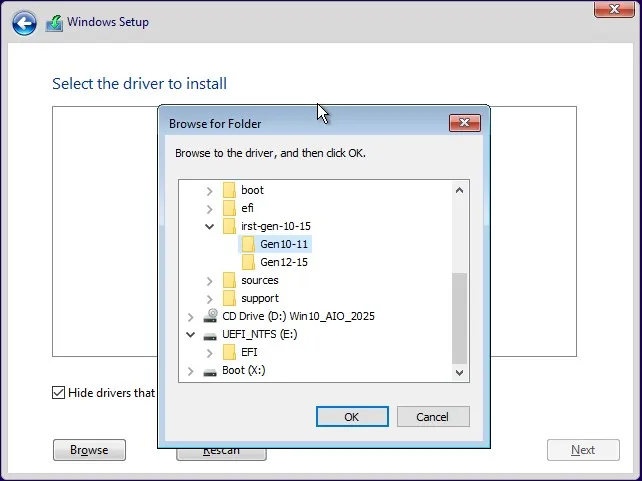The image size is (642, 481).
Task: Click the irst-gen-10-15 folder icon
Action: click(229, 226)
